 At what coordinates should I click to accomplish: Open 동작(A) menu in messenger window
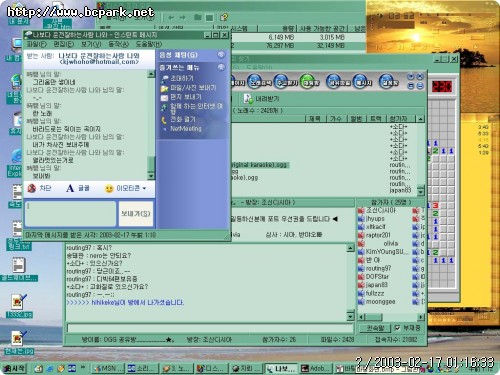click(x=118, y=44)
